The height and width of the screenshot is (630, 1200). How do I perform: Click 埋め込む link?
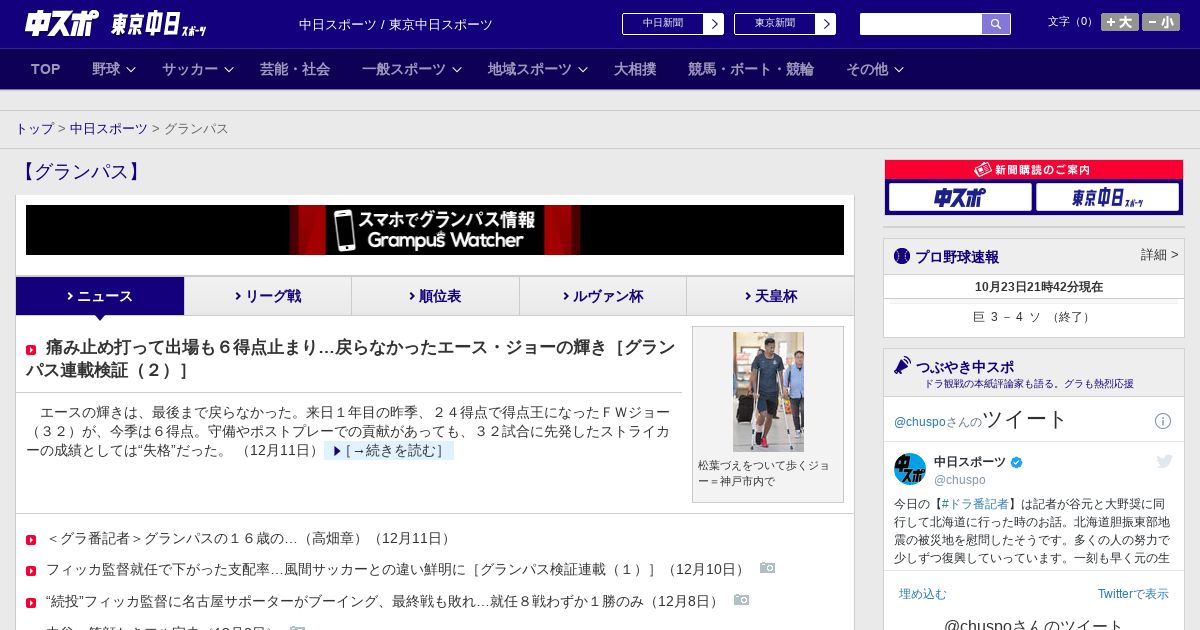pos(922,594)
